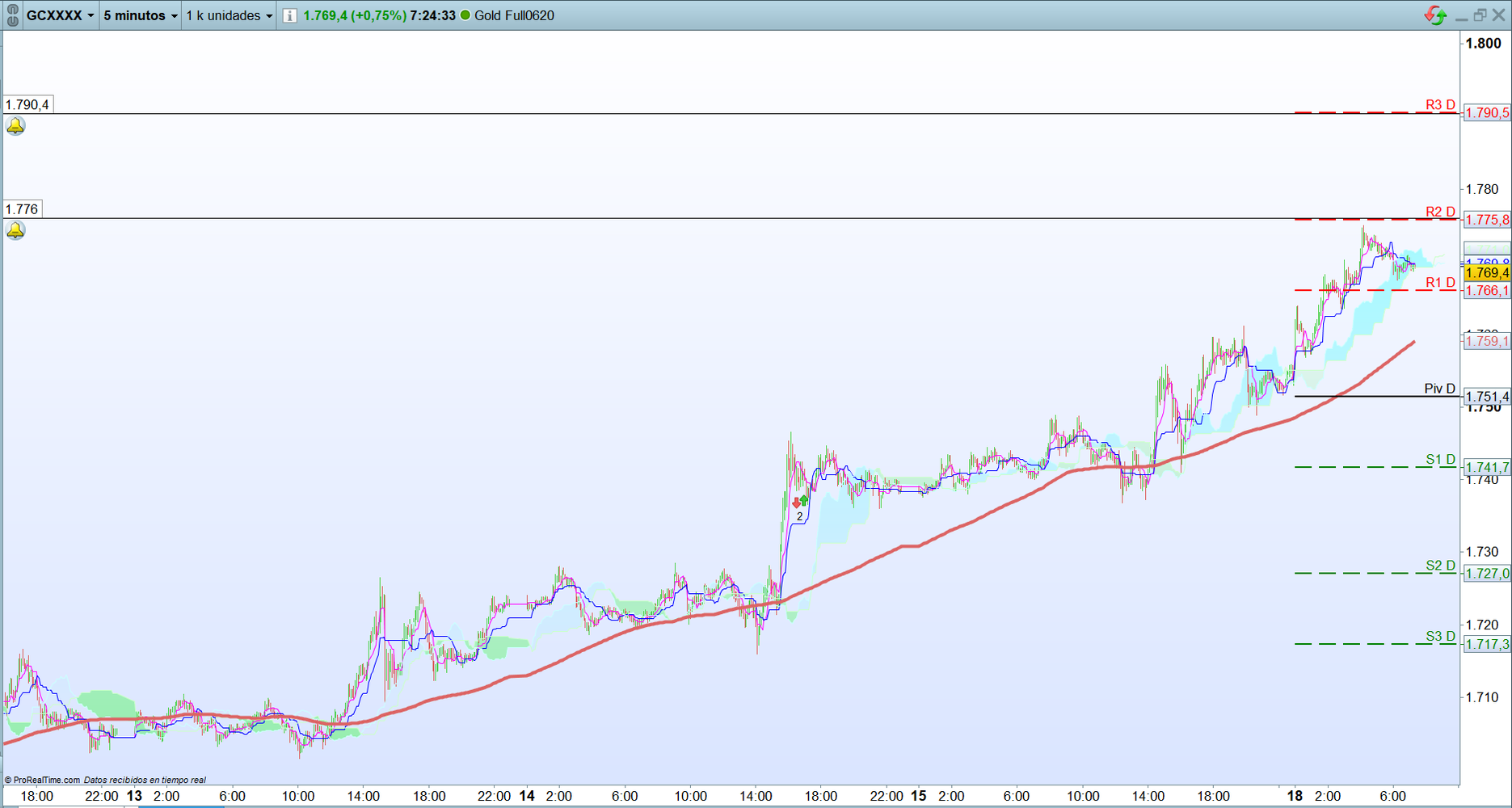Click the 1.769,4 (+0,75%) price change text
This screenshot has width=1512, height=808.
pos(355,15)
